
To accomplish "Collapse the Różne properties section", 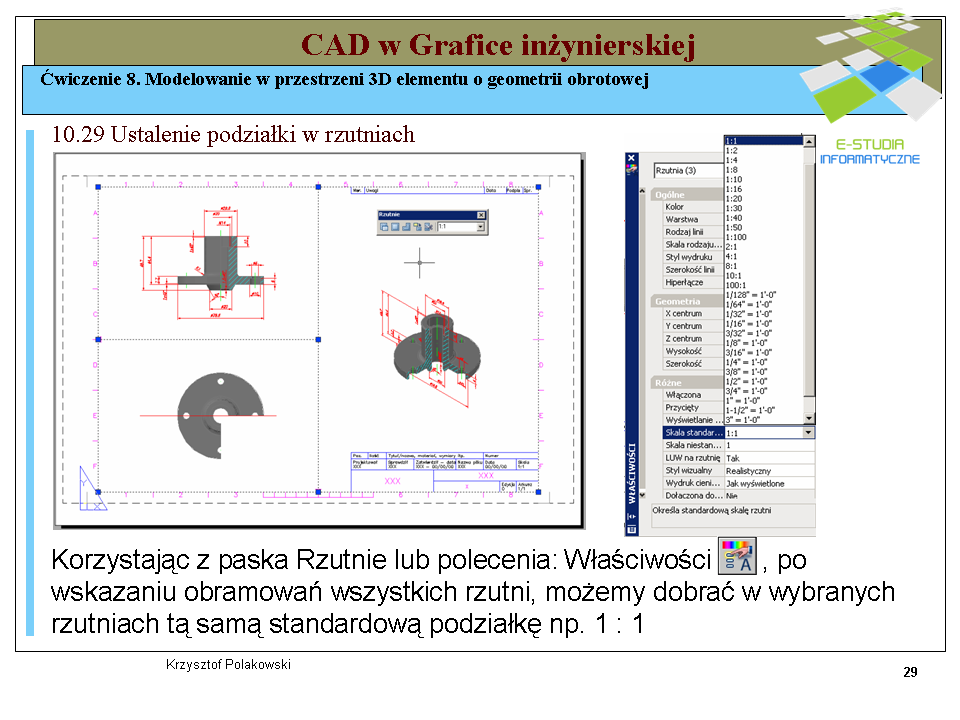I will click(686, 383).
